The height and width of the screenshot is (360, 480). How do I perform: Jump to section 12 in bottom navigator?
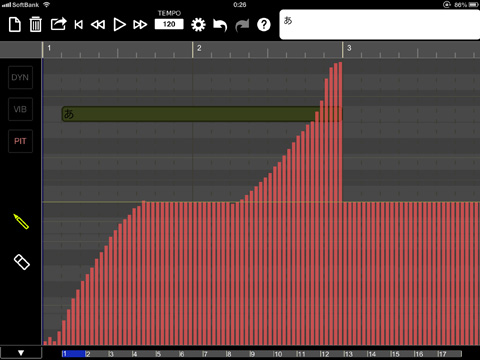(332, 354)
